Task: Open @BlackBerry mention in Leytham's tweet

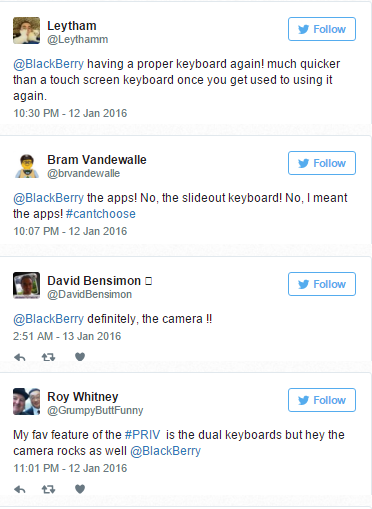Action: (x=49, y=64)
